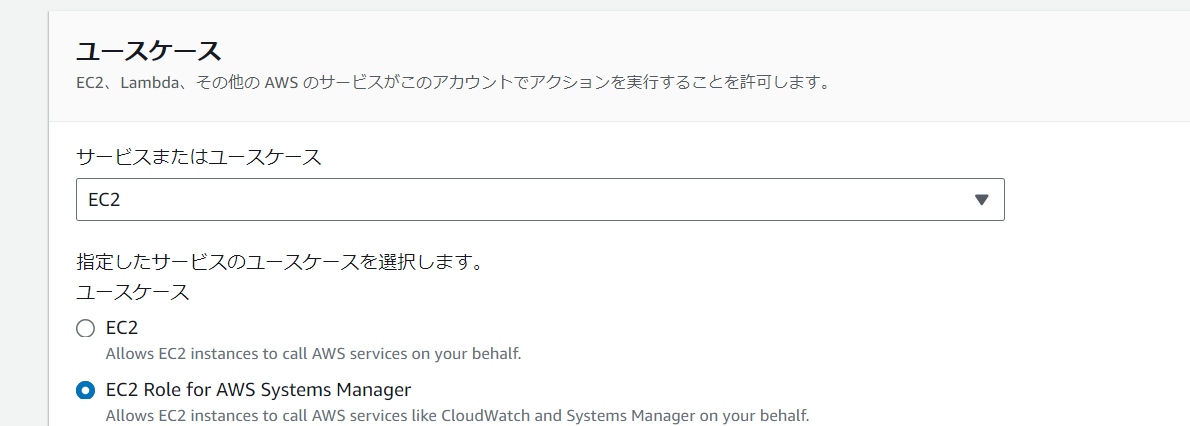The width and height of the screenshot is (1190, 426).
Task: Click the "EC2 Role for AWS Systems Manager" label
Action: click(258, 389)
